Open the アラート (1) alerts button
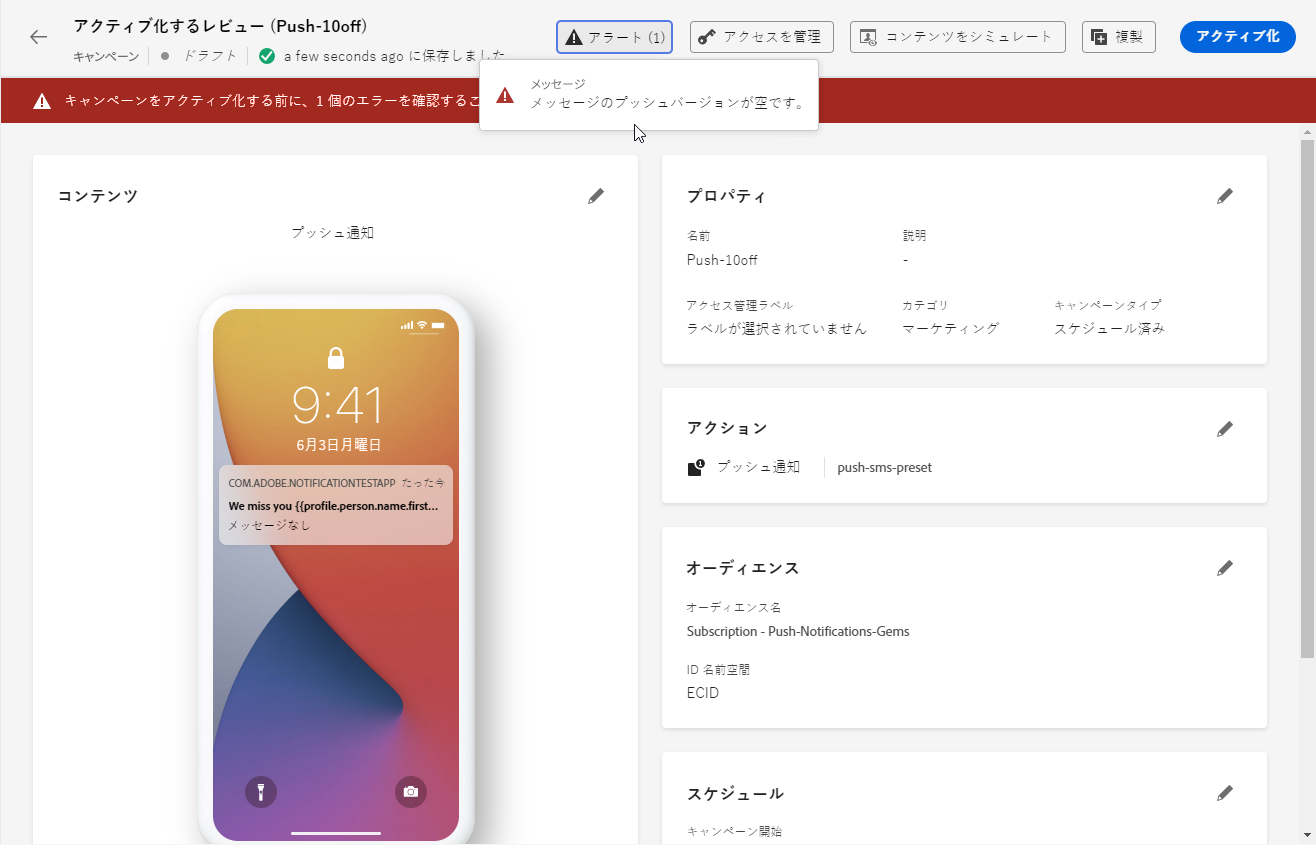 [614, 37]
